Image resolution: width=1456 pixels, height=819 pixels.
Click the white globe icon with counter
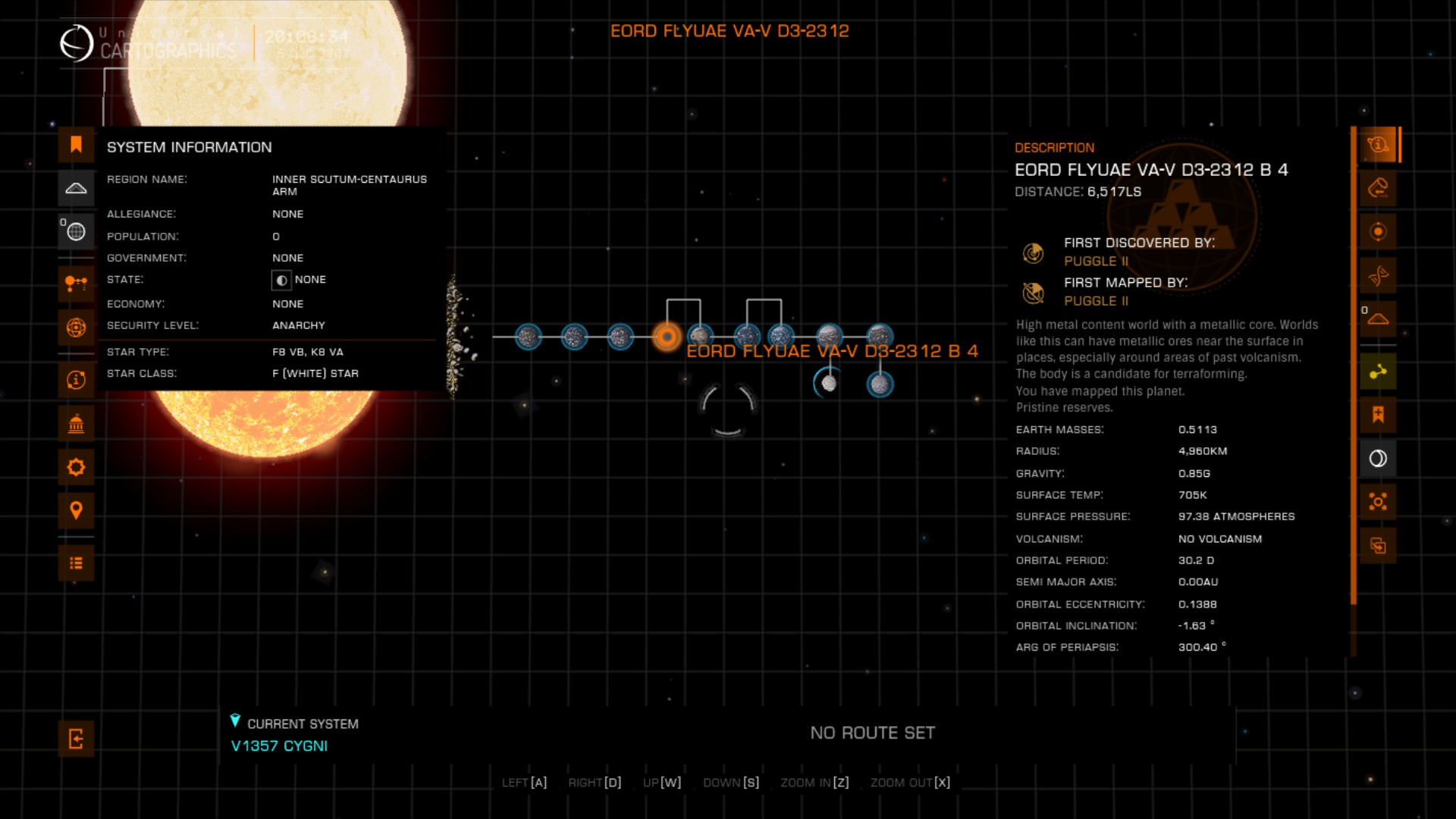pyautogui.click(x=76, y=231)
